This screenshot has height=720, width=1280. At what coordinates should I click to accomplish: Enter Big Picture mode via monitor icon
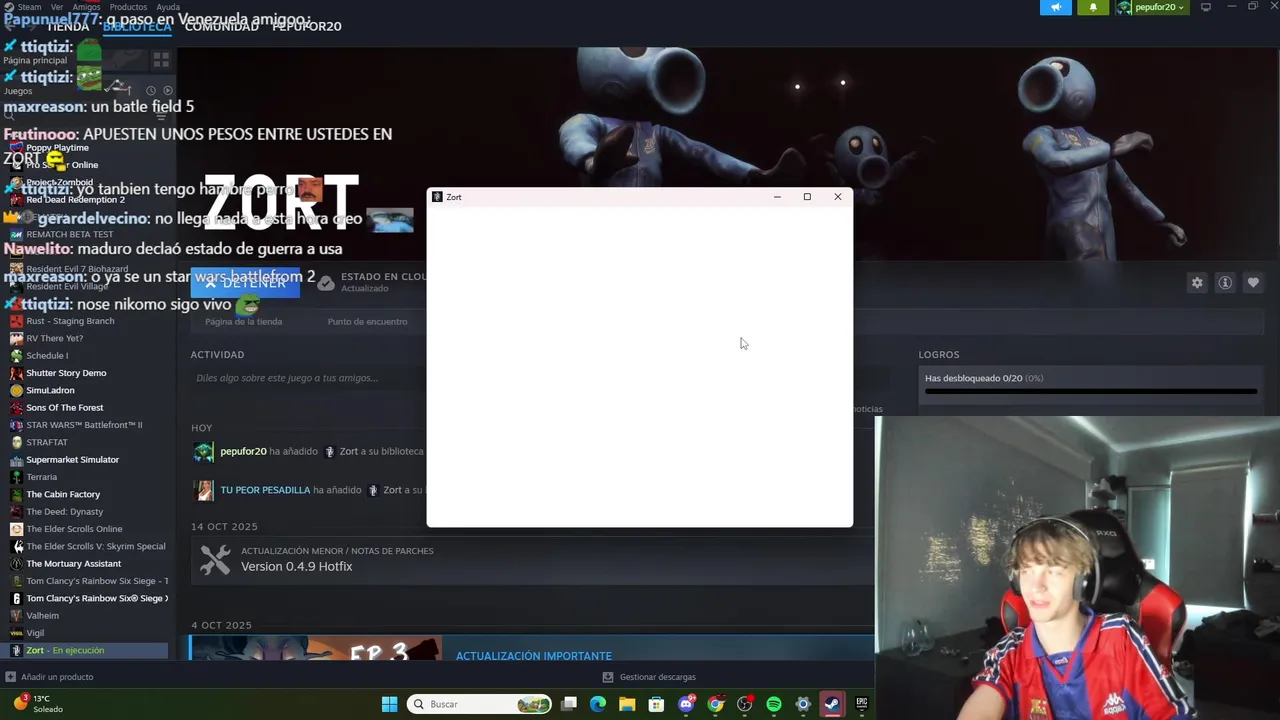[1206, 7]
